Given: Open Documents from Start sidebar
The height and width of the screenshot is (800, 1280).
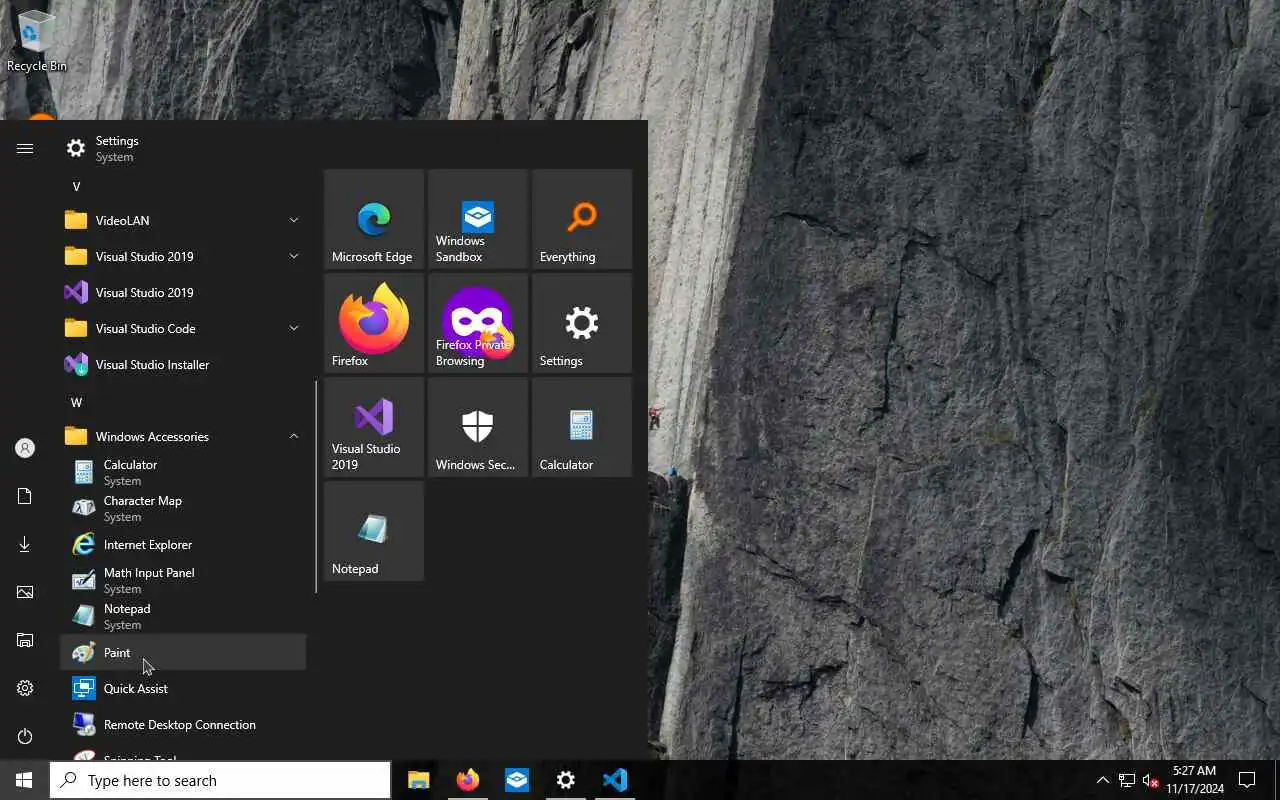Looking at the screenshot, I should 25,496.
